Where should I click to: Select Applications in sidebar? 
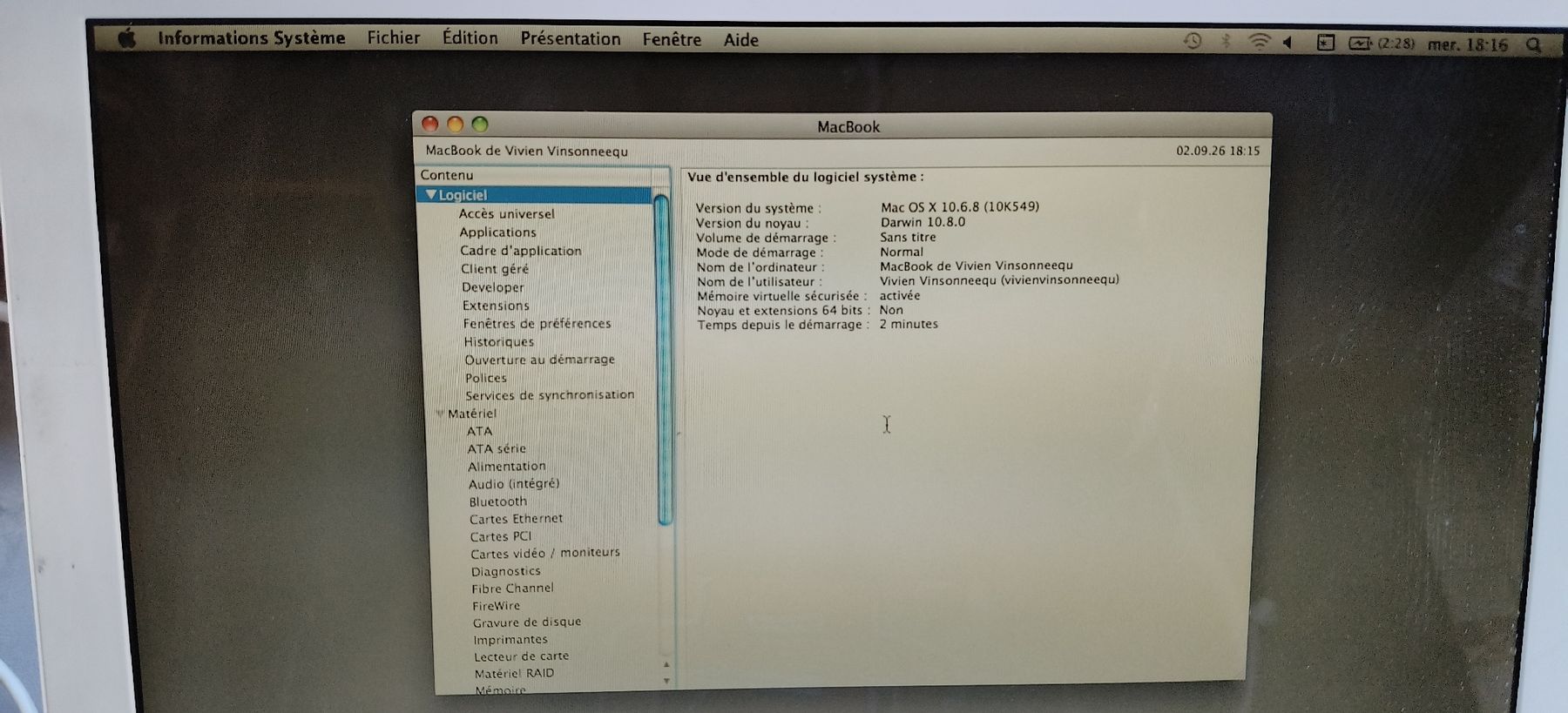coord(498,232)
